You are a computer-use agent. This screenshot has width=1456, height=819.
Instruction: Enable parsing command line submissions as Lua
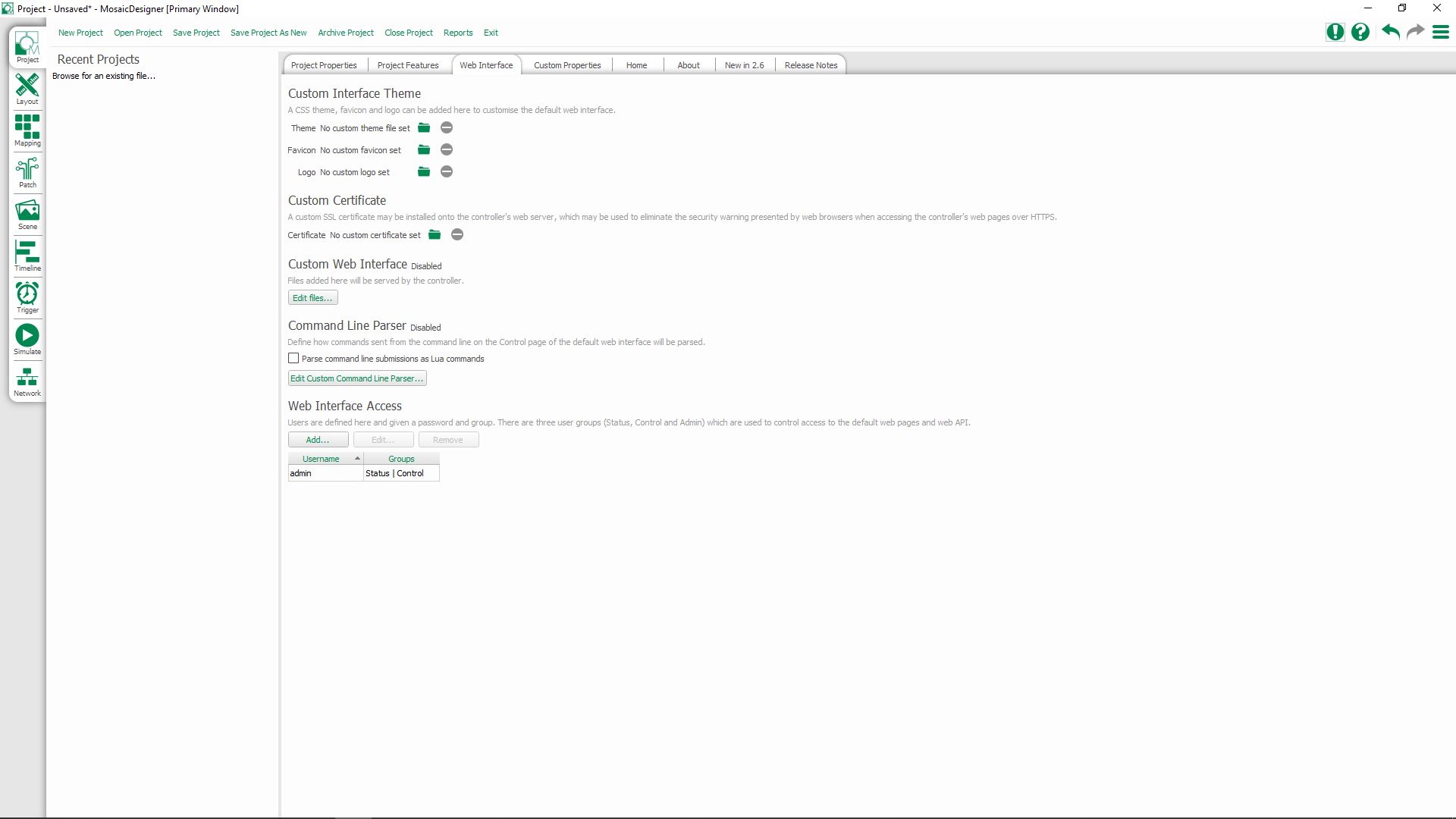(x=293, y=357)
